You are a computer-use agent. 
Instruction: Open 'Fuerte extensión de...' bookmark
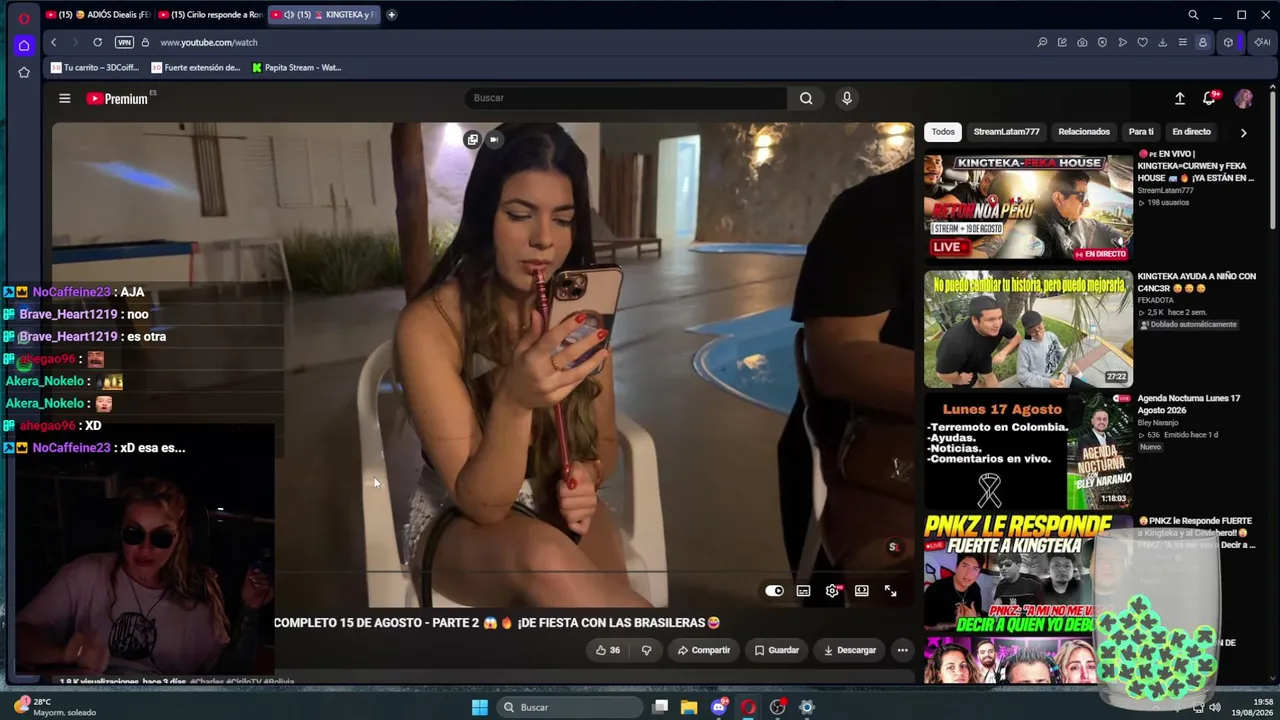[x=196, y=68]
